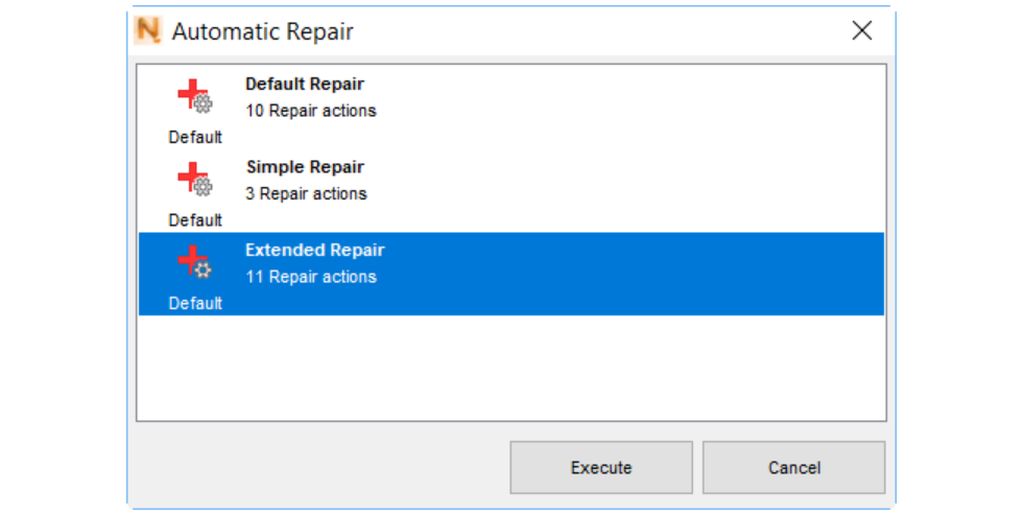Click the Default caption under Simple Repair icon
Viewport: 1024px width, 515px height.
coord(195,220)
